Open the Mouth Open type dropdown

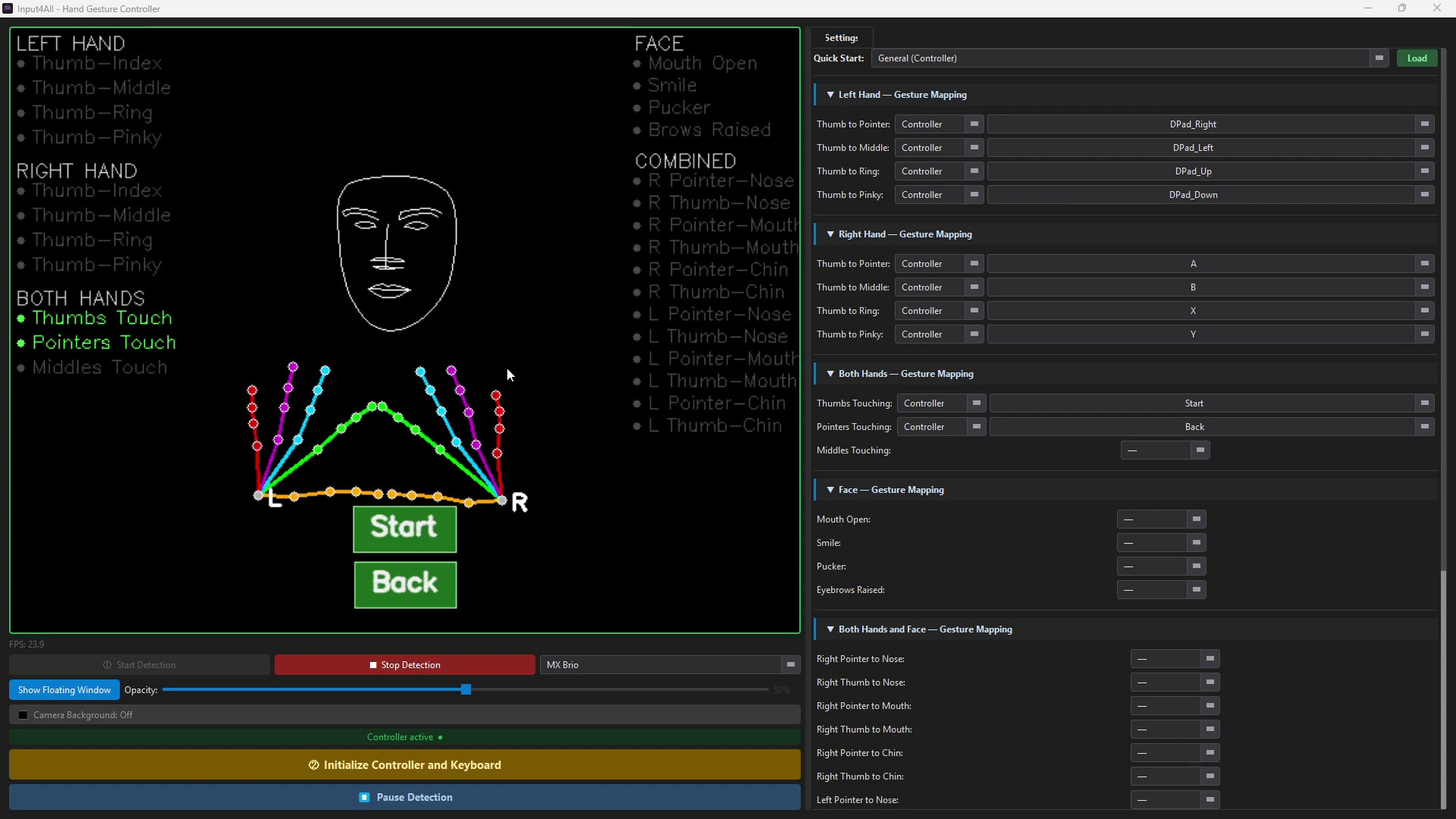[x=1161, y=519]
